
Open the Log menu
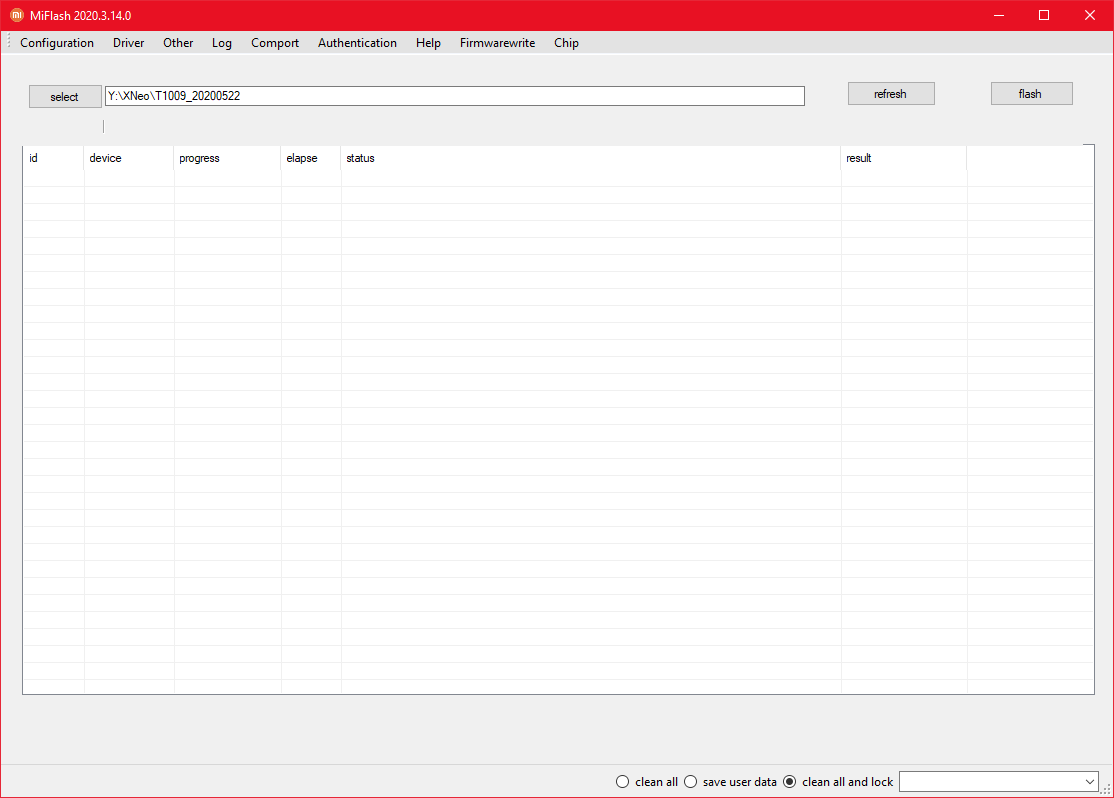[222, 43]
